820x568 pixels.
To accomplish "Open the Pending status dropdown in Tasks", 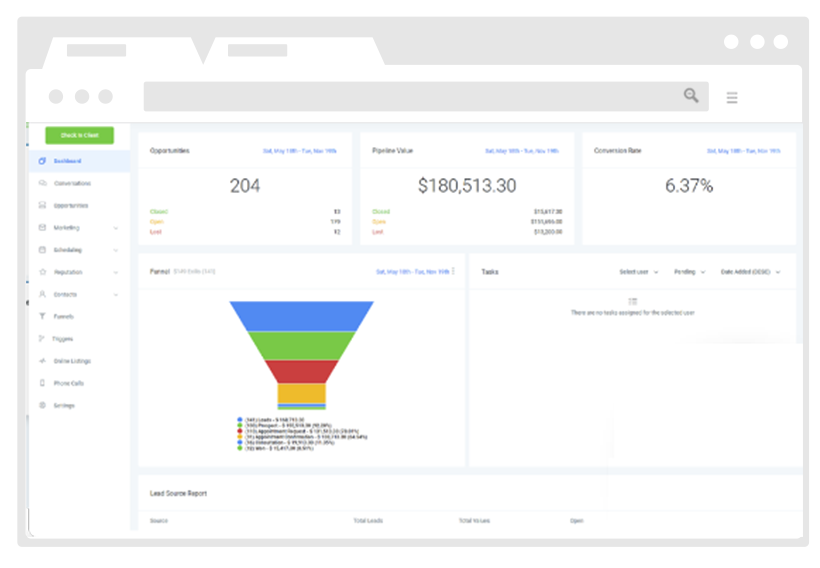I will point(689,272).
